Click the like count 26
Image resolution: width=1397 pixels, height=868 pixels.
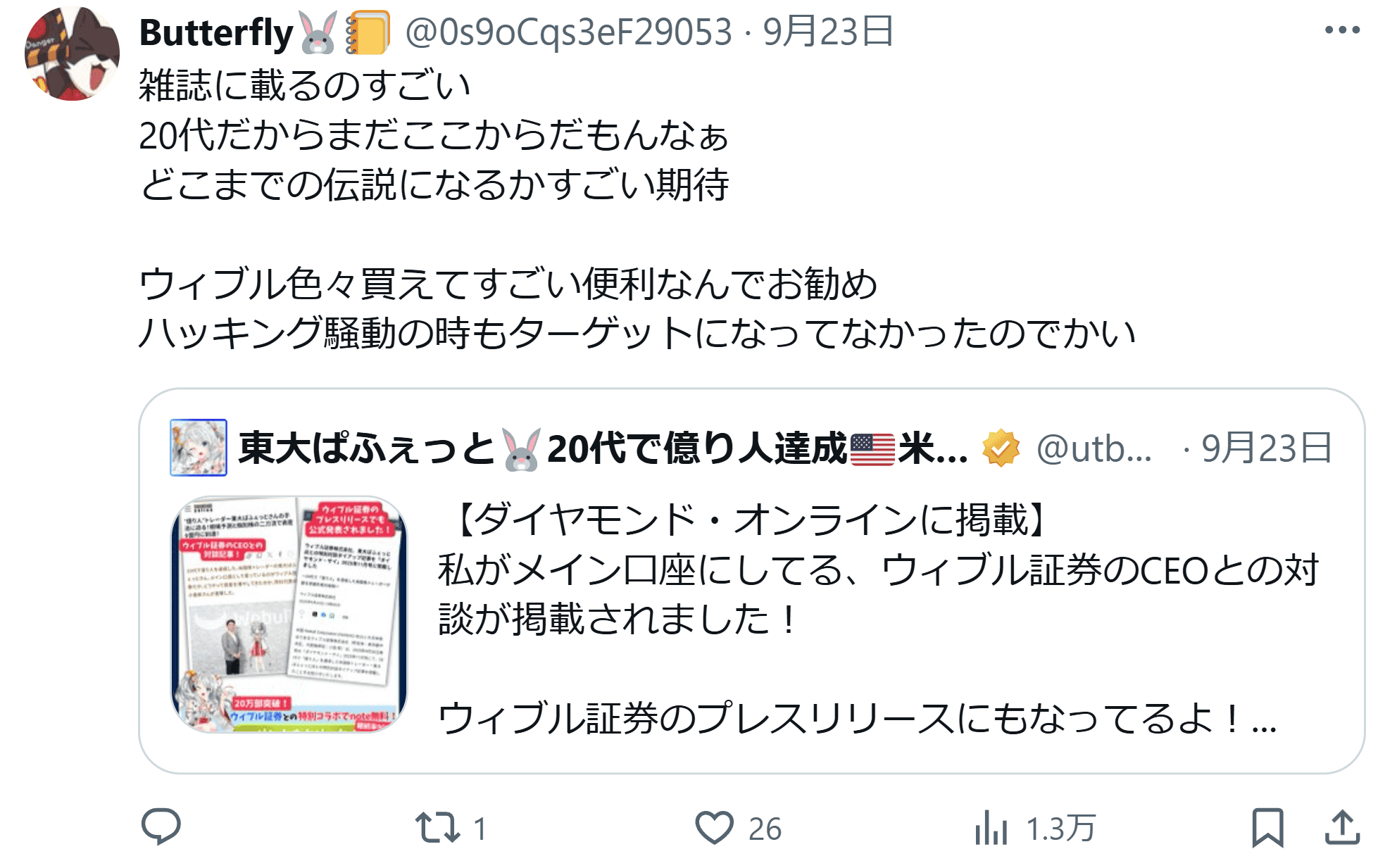click(x=765, y=829)
